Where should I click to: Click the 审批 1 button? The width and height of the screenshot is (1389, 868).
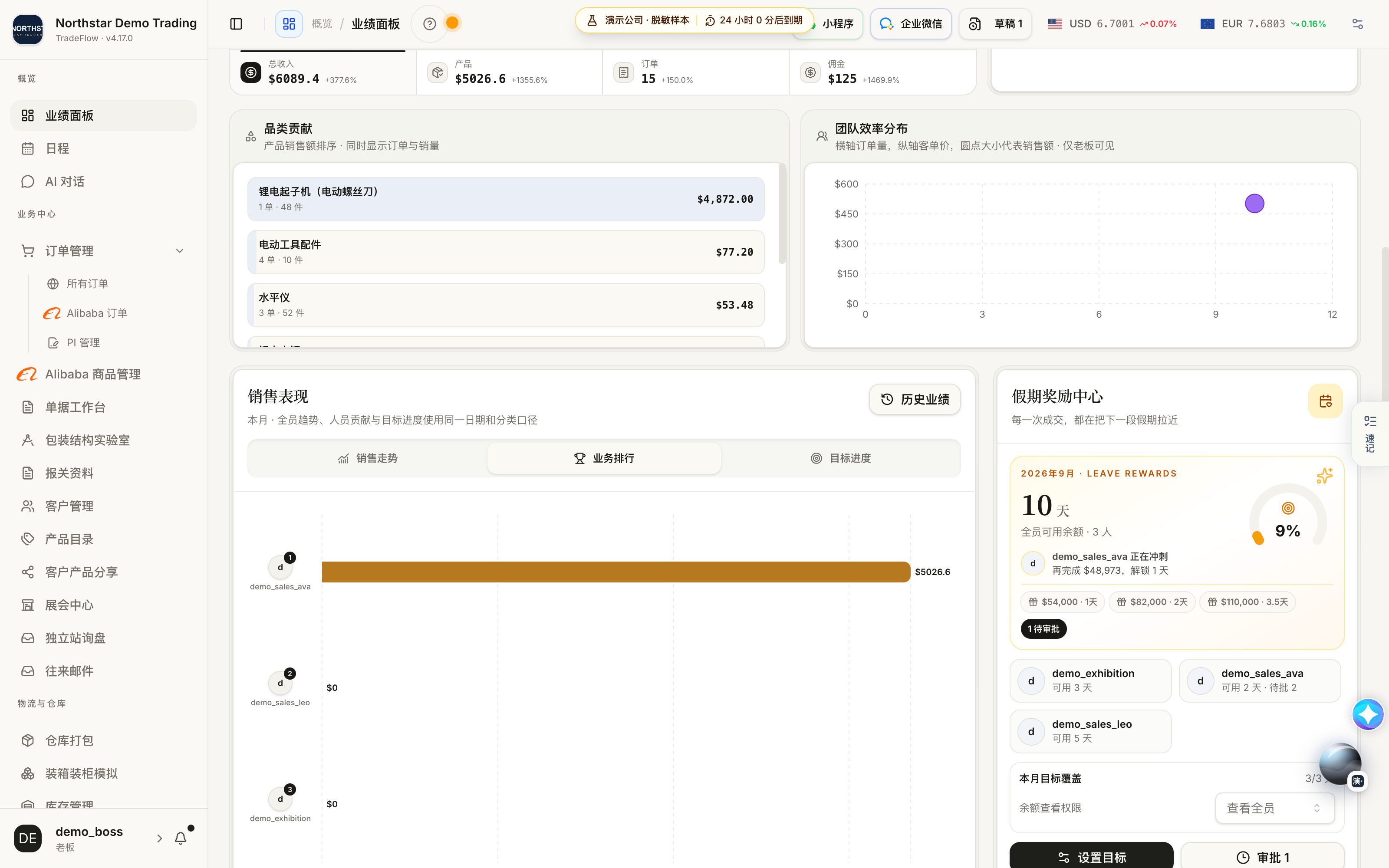tap(1262, 856)
